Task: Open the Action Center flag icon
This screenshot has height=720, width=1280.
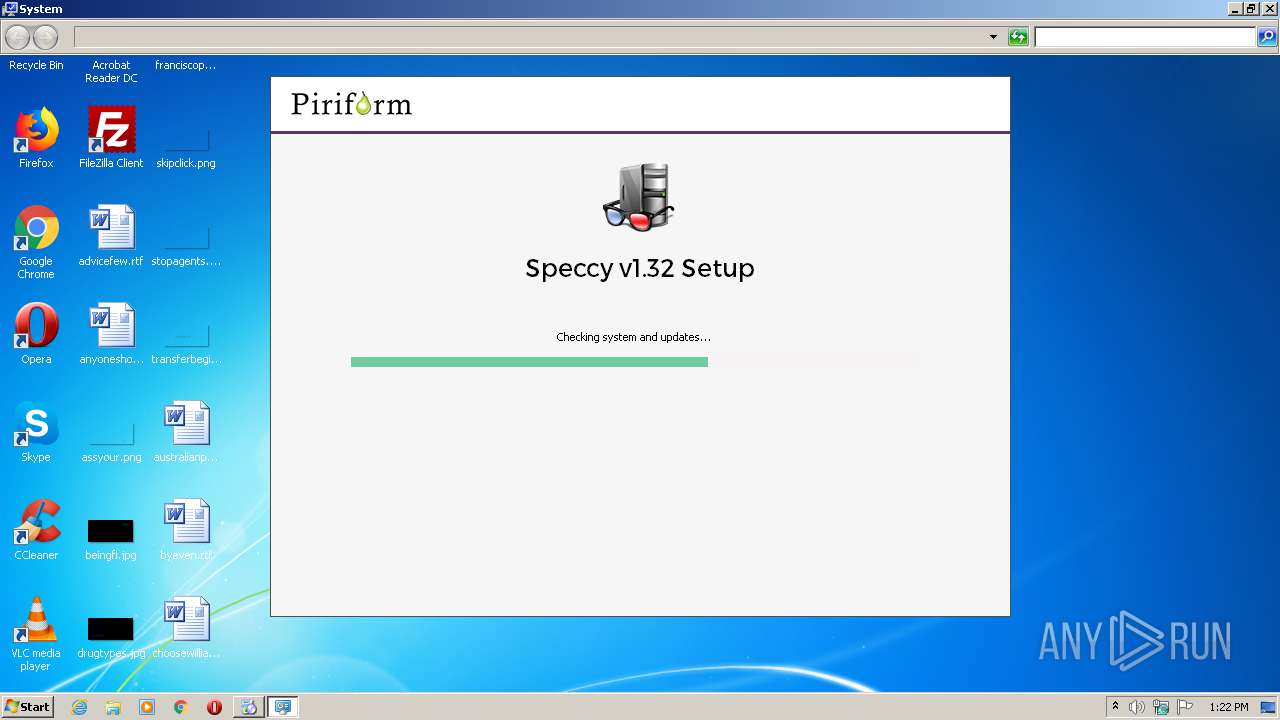Action: [x=1185, y=707]
